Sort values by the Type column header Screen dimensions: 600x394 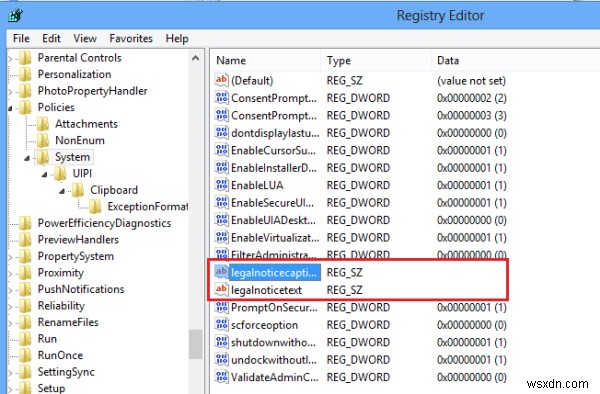[376, 60]
